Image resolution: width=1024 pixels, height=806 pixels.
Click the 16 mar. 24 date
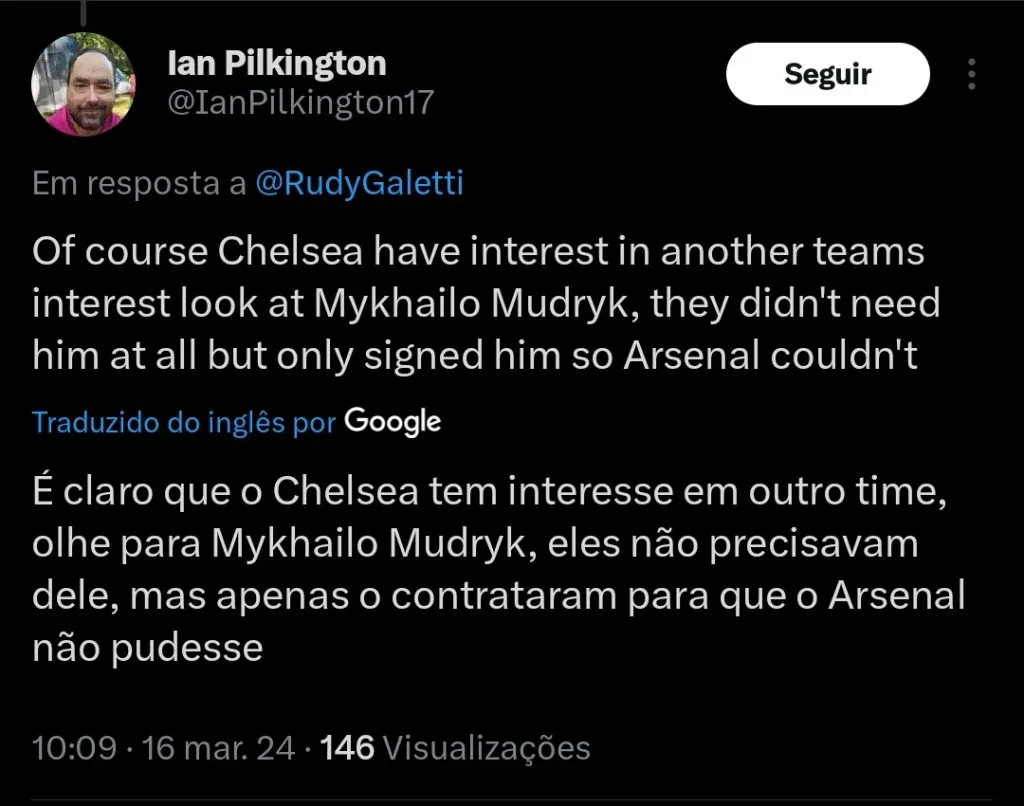218,747
